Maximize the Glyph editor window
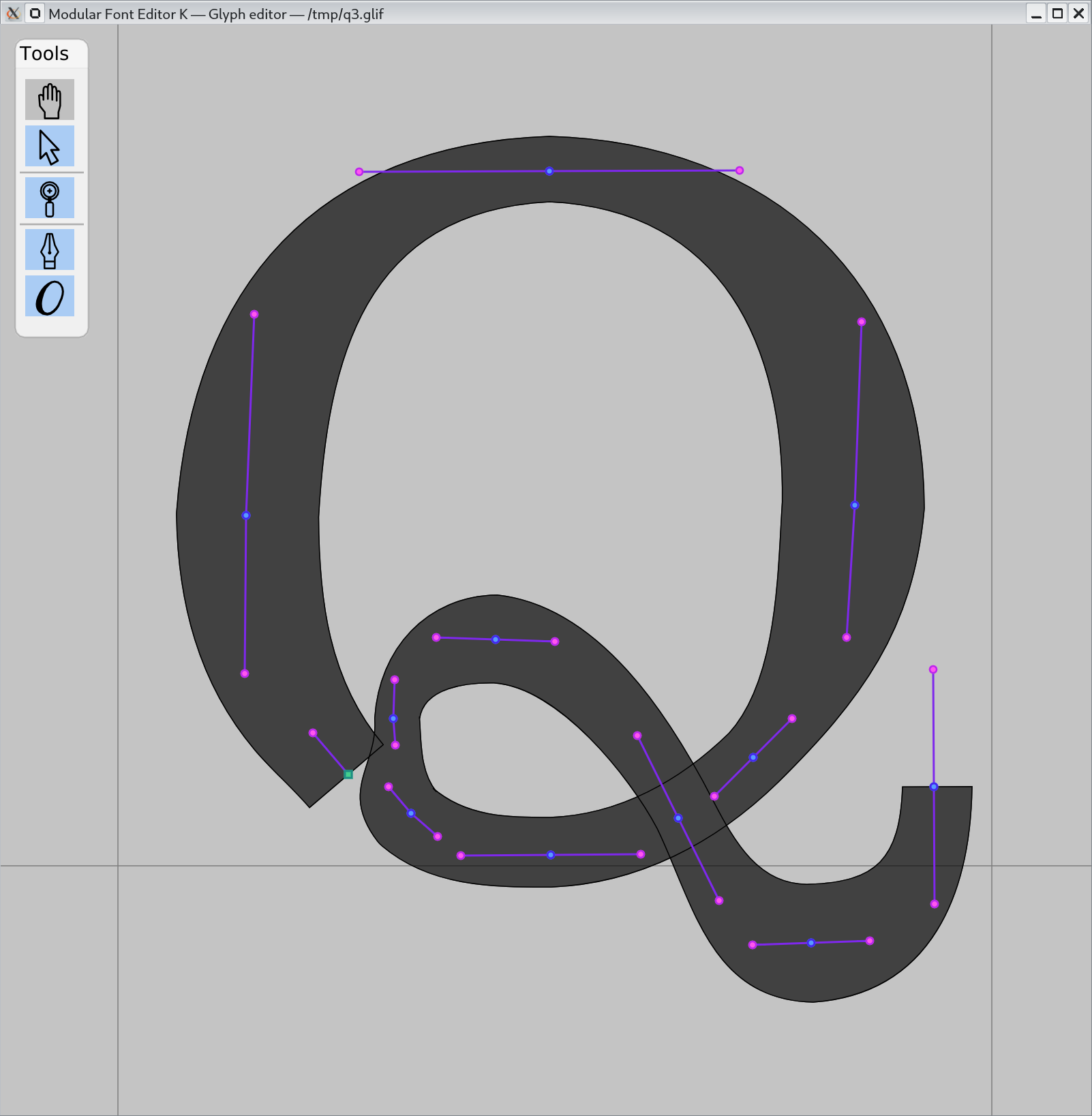 (1057, 14)
